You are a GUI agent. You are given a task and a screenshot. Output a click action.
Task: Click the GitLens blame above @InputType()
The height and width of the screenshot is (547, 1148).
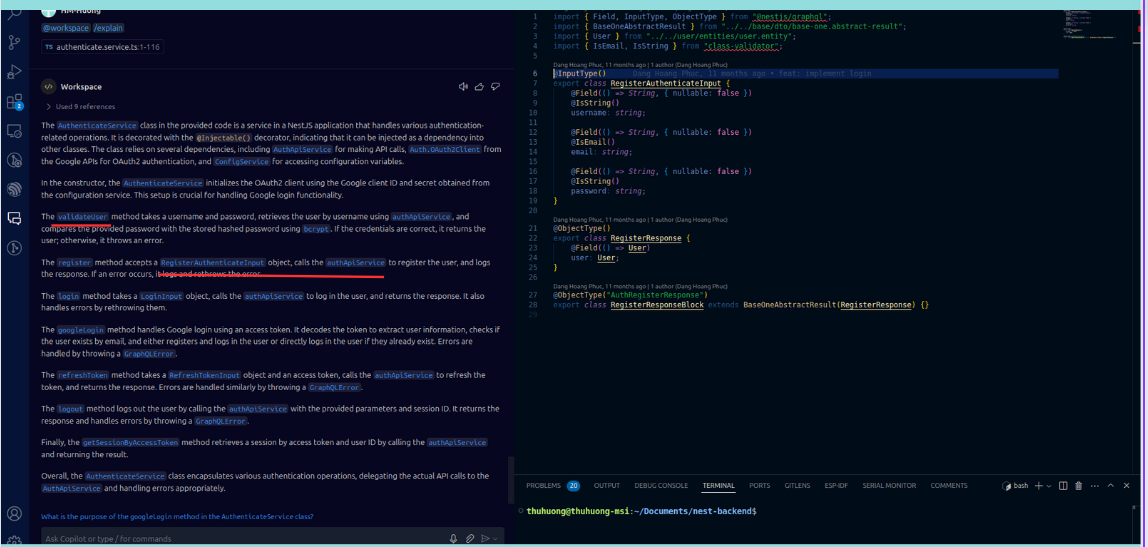[641, 64]
